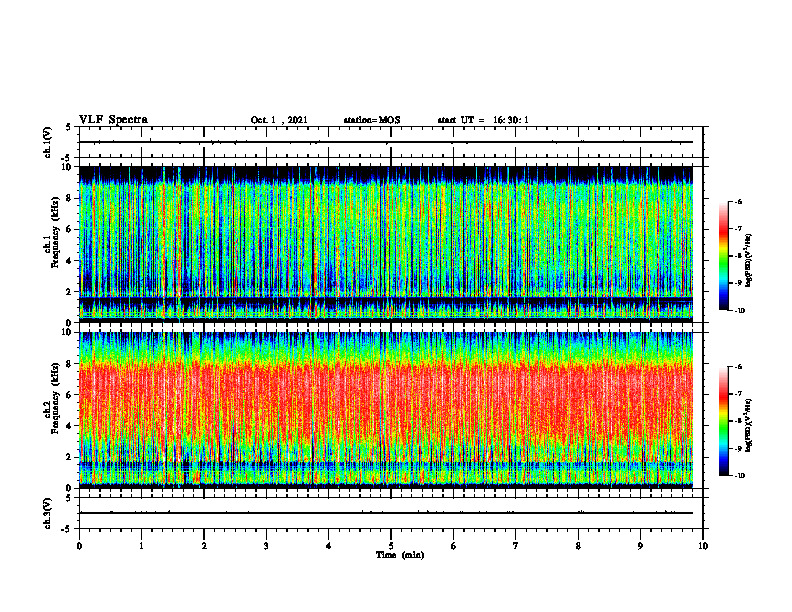Click time-axis tick label "8"
792x612 pixels.
578,546
